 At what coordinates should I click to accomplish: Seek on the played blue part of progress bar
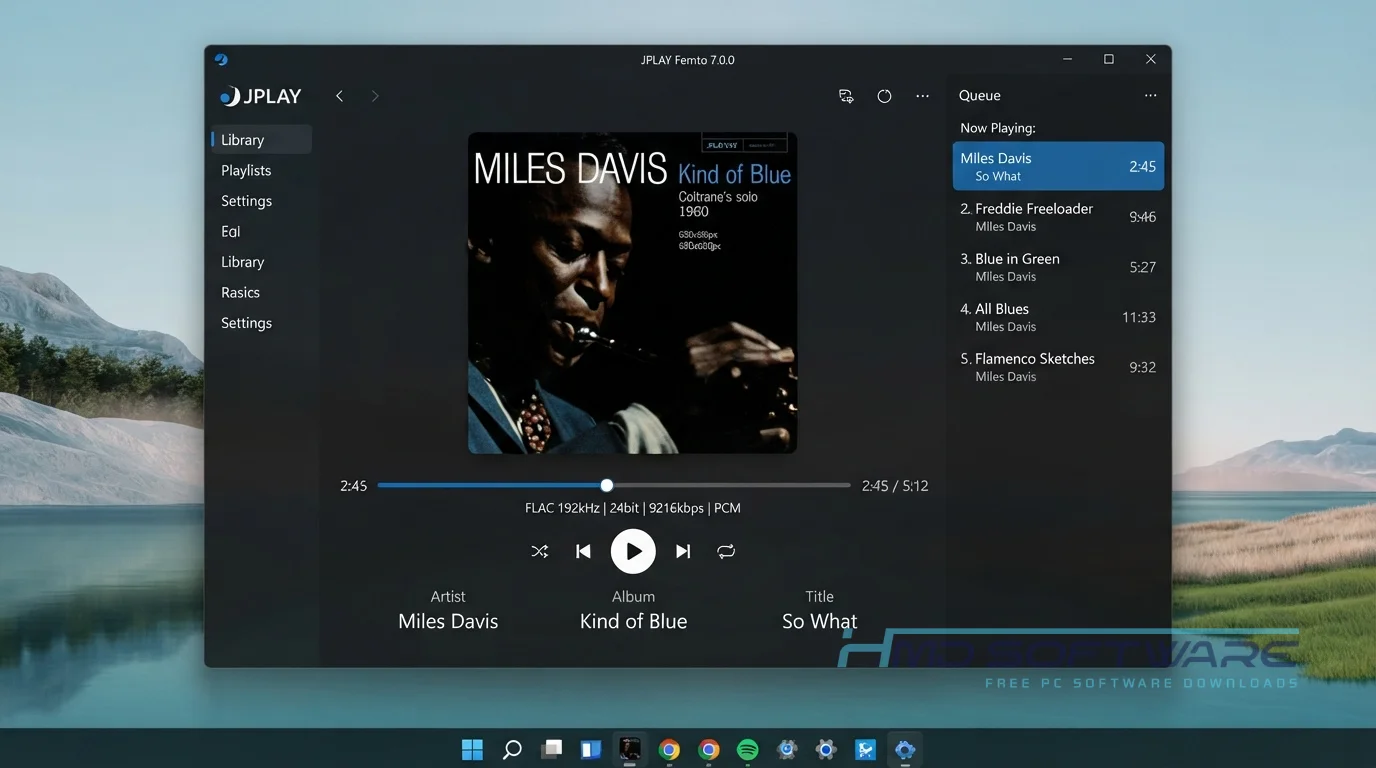pyautogui.click(x=489, y=485)
